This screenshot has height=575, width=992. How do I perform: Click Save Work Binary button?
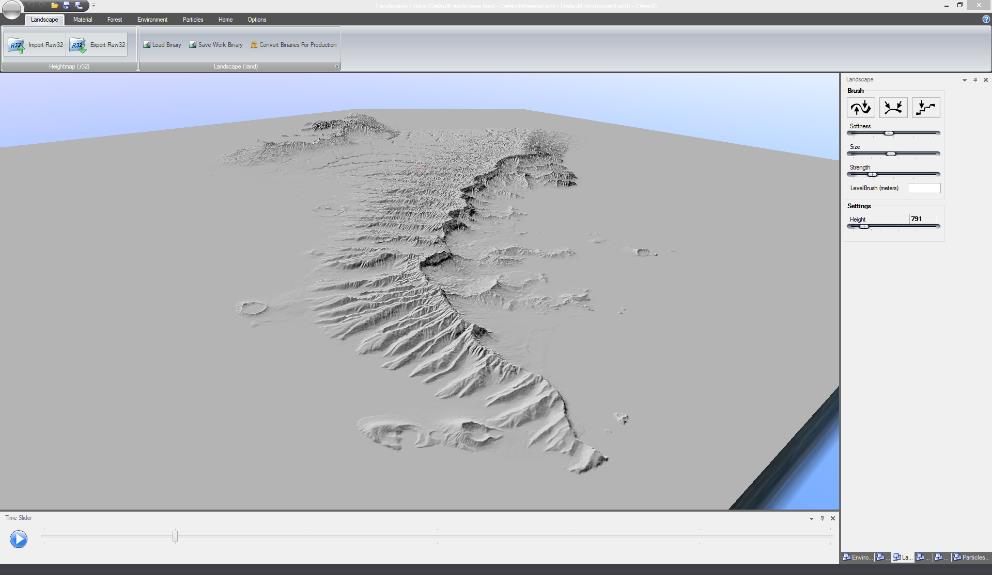coord(216,45)
